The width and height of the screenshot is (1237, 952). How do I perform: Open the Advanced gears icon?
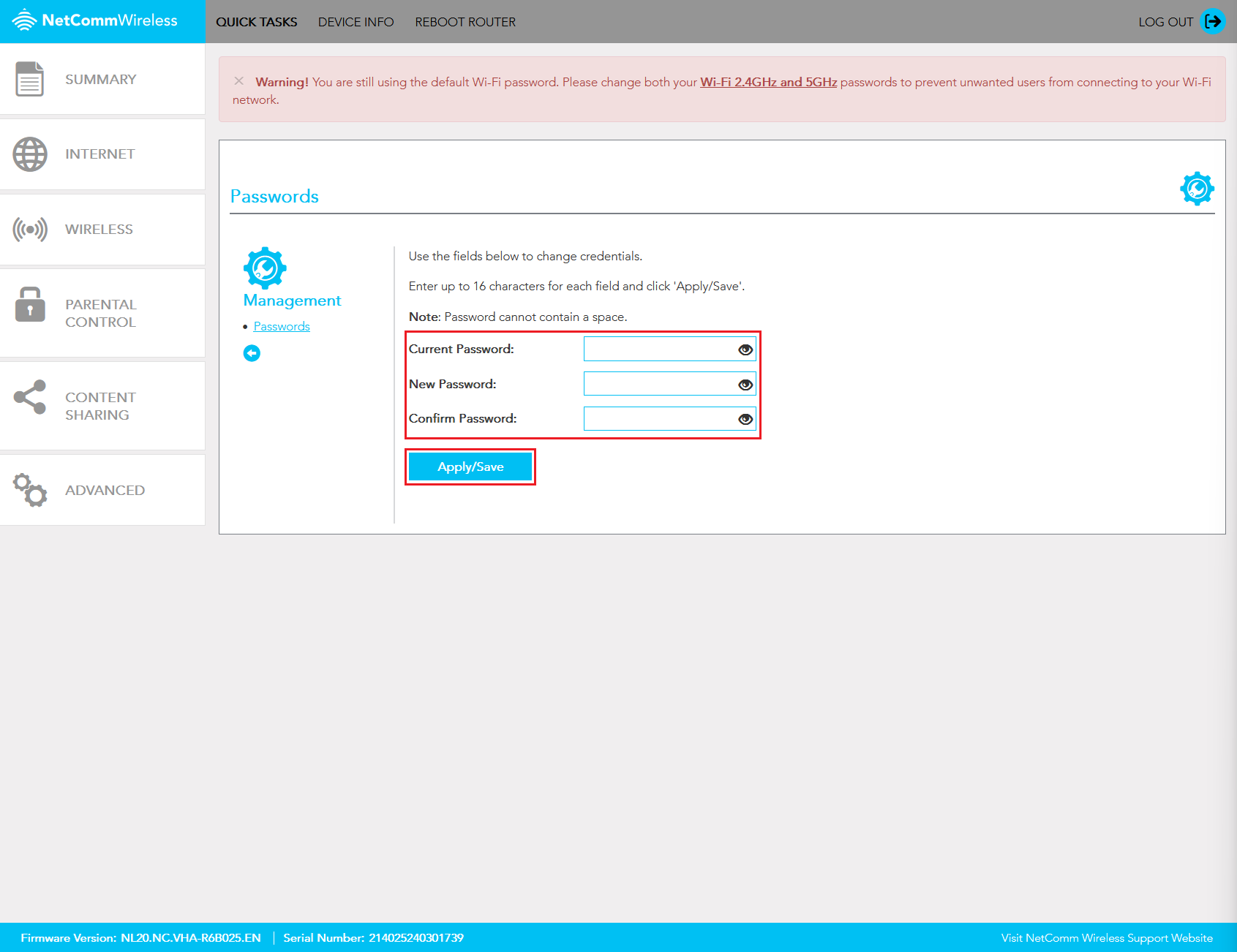tap(29, 490)
